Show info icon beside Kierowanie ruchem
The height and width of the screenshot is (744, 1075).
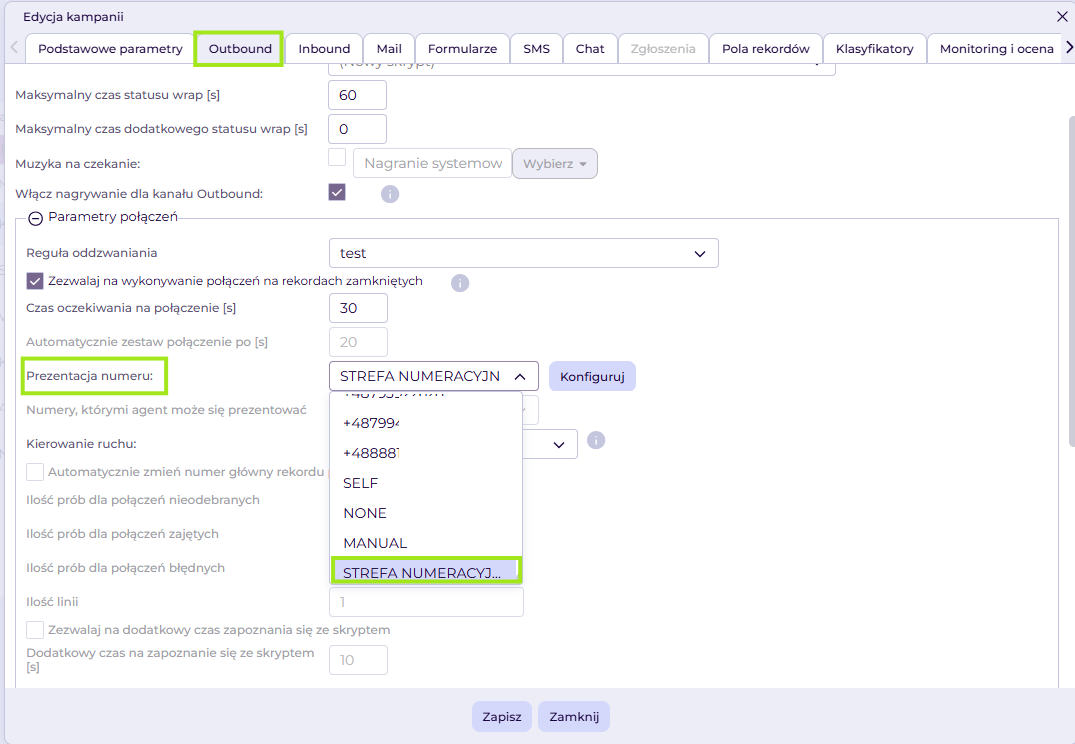pos(596,440)
